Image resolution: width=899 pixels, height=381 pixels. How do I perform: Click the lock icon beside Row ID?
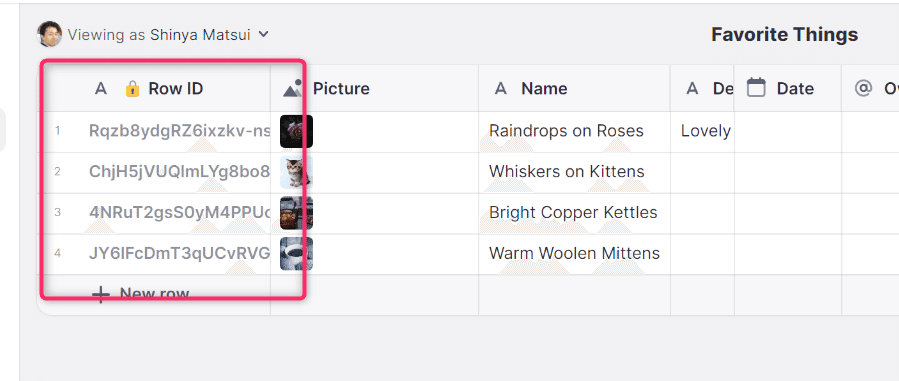[x=132, y=88]
